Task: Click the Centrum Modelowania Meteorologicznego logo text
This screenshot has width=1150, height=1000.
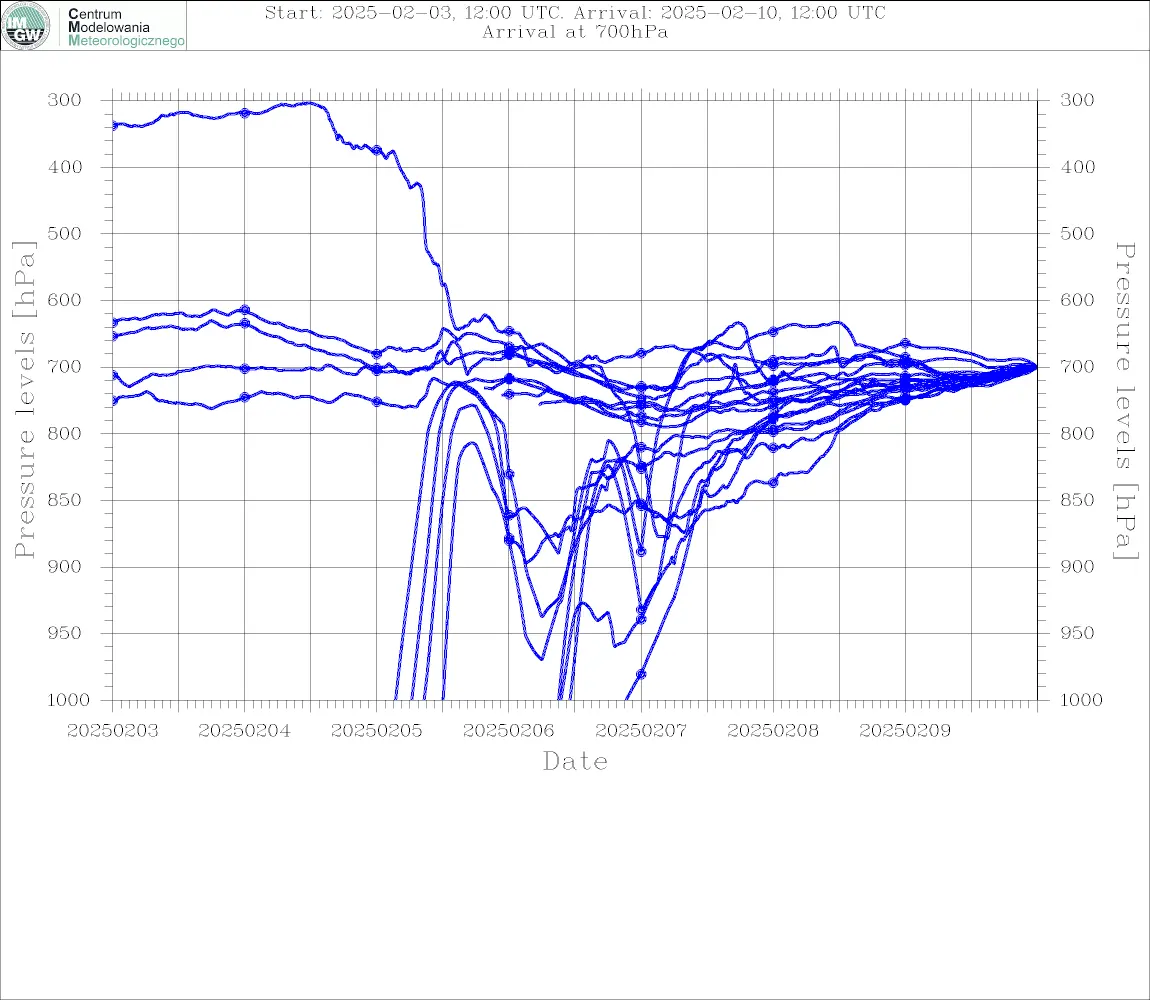Action: [x=126, y=27]
